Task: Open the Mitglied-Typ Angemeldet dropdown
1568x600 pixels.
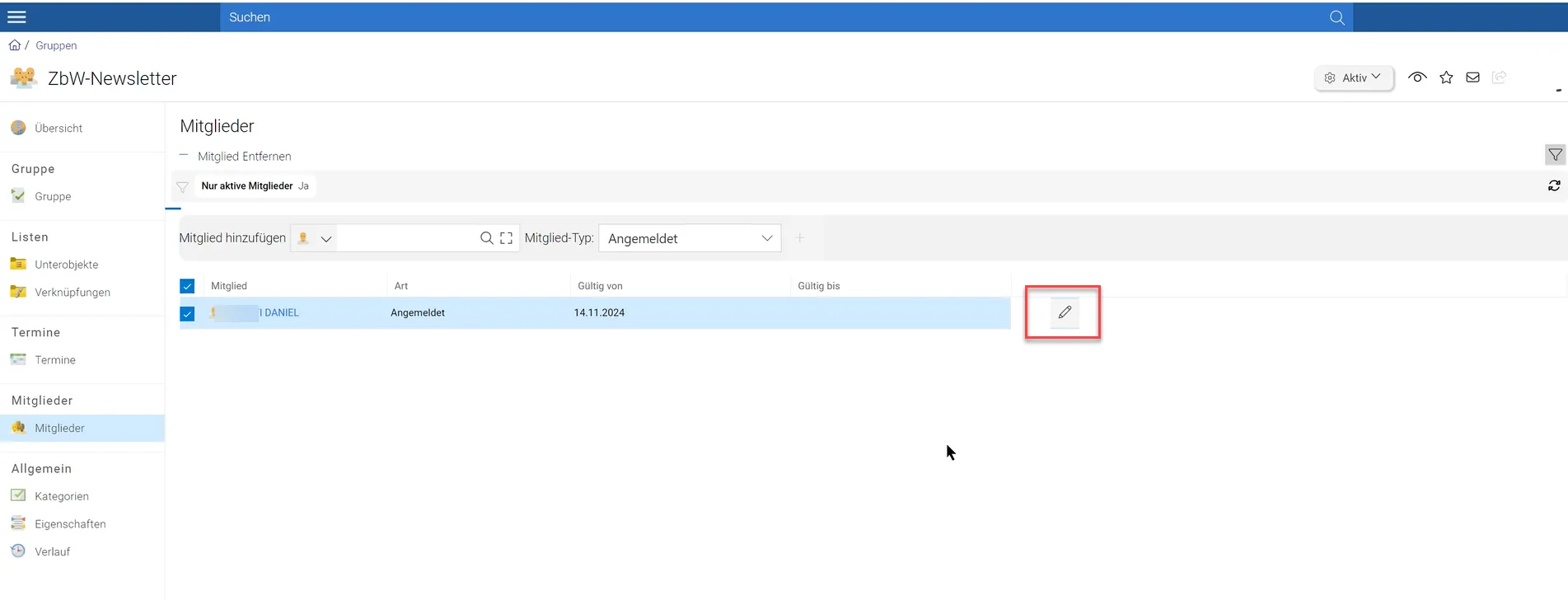Action: coord(690,238)
